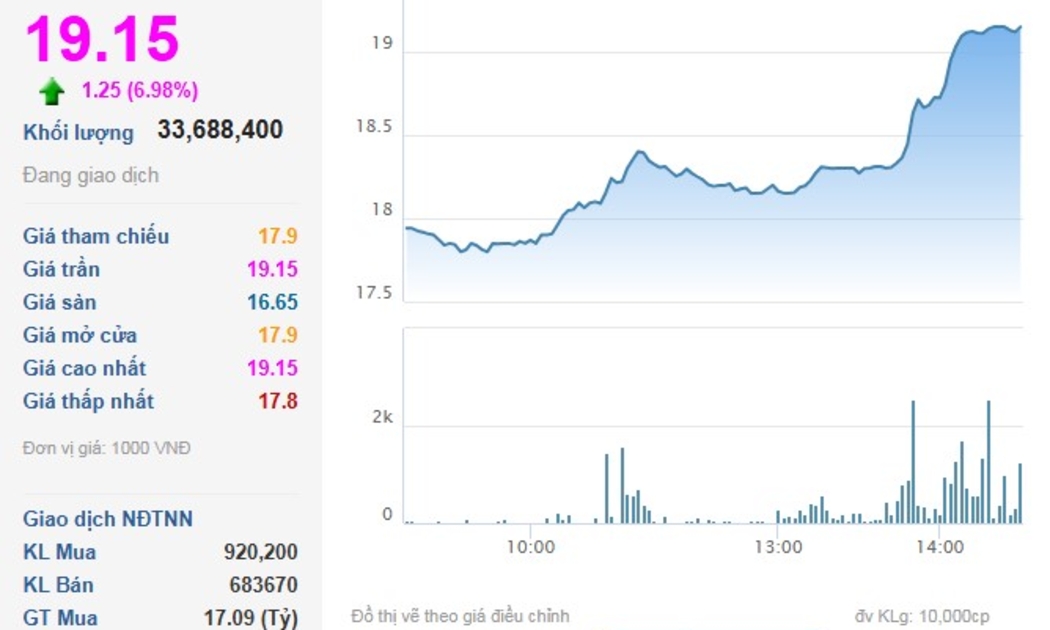Click the green up arrow icon
The image size is (1050, 630).
(x=51, y=92)
